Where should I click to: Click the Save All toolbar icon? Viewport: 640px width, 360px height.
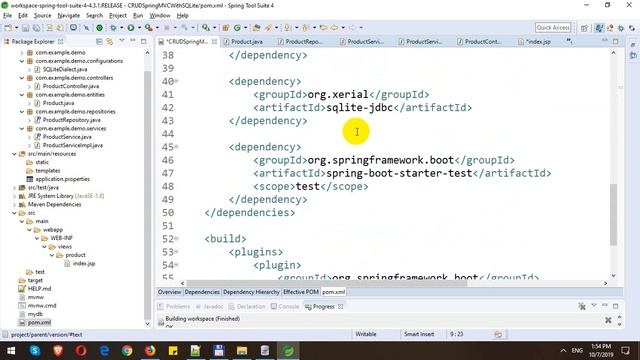[36, 28]
